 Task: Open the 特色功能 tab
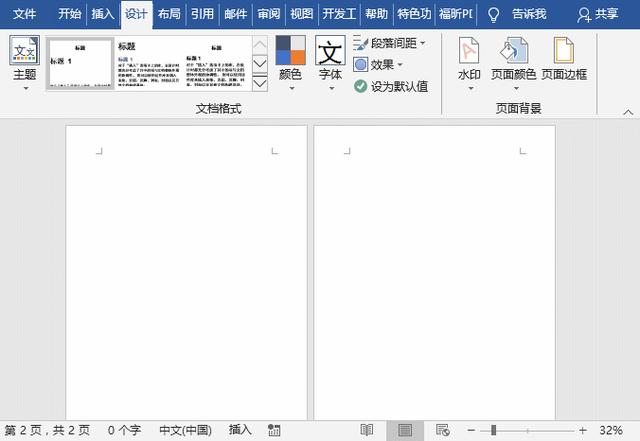click(414, 14)
